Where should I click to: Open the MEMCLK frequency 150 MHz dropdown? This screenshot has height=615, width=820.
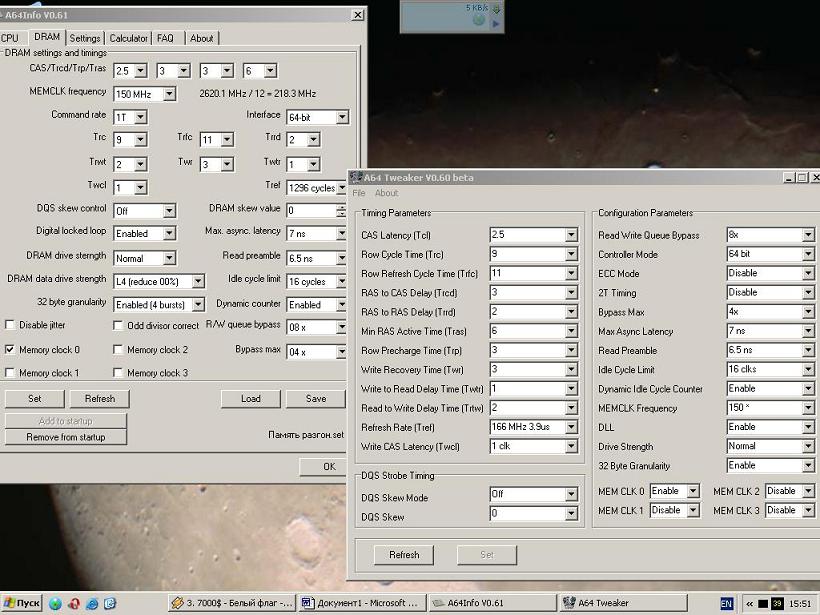click(x=169, y=94)
